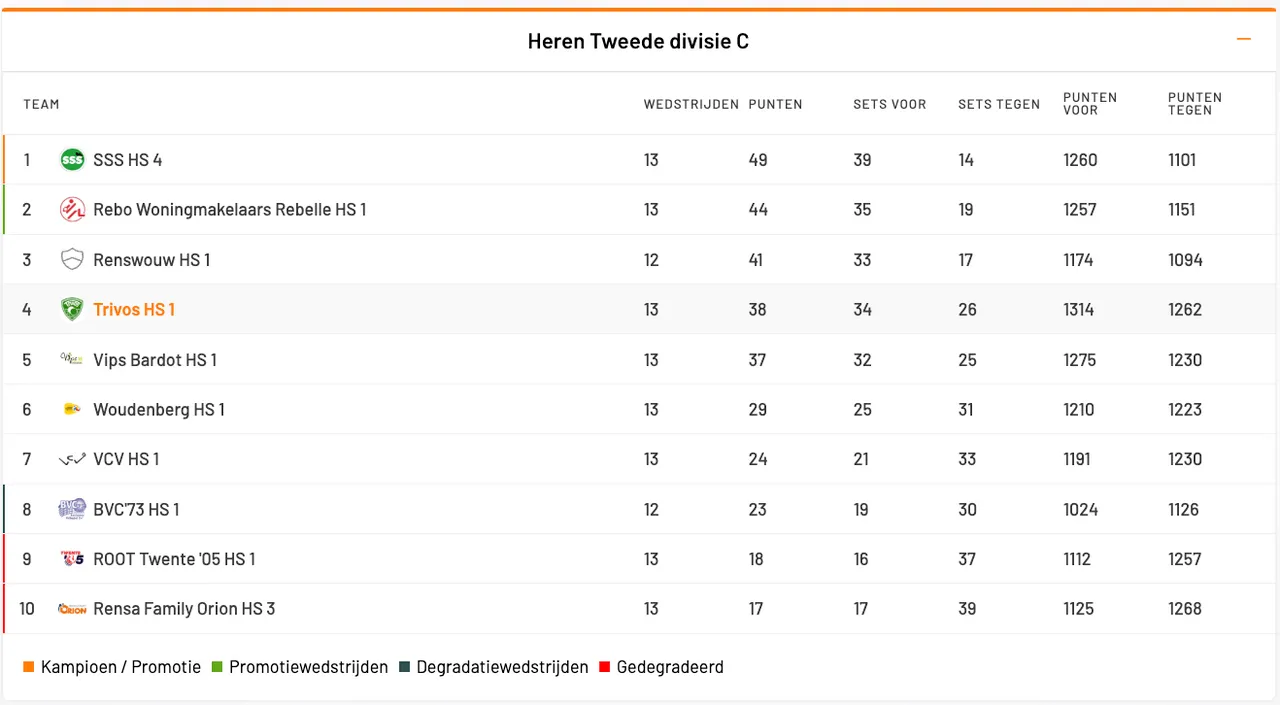Click the Heren Tweede divisie C title
The width and height of the screenshot is (1280, 705).
coord(638,42)
